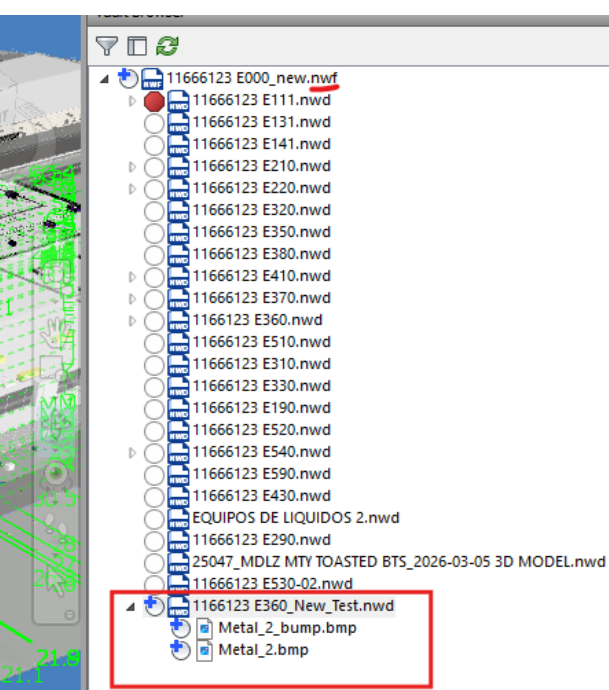Refresh the Vault Browser list
The image size is (609, 690).
tap(167, 46)
